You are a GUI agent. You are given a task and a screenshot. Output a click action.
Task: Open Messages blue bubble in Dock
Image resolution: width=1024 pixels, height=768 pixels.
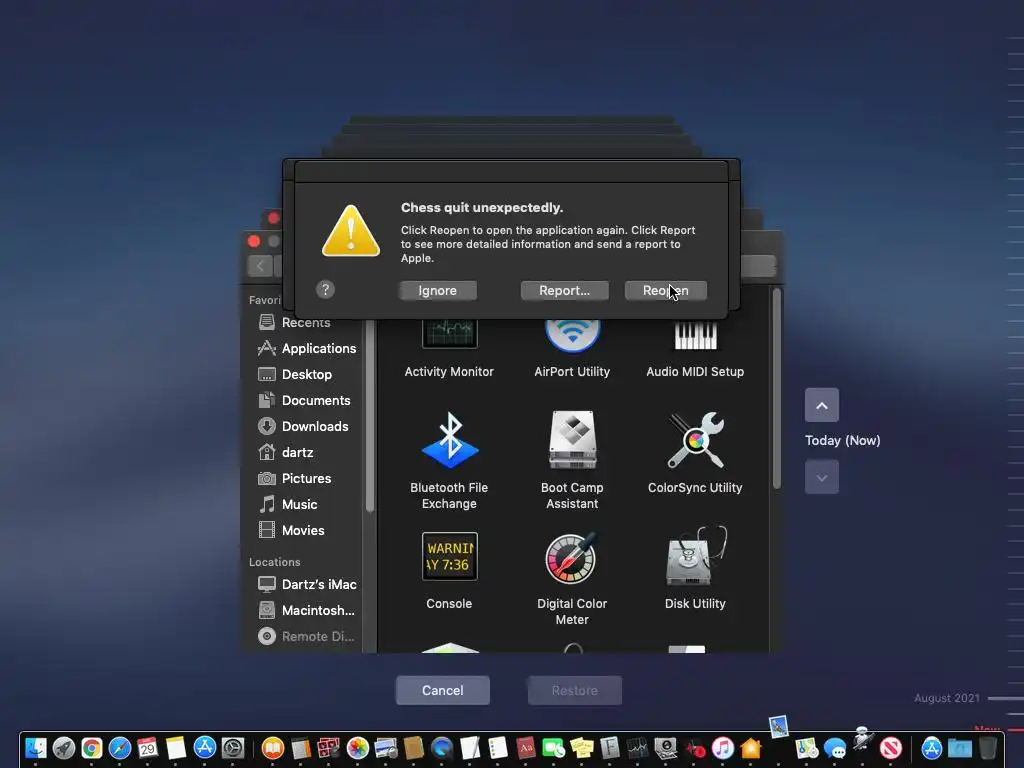tap(835, 748)
